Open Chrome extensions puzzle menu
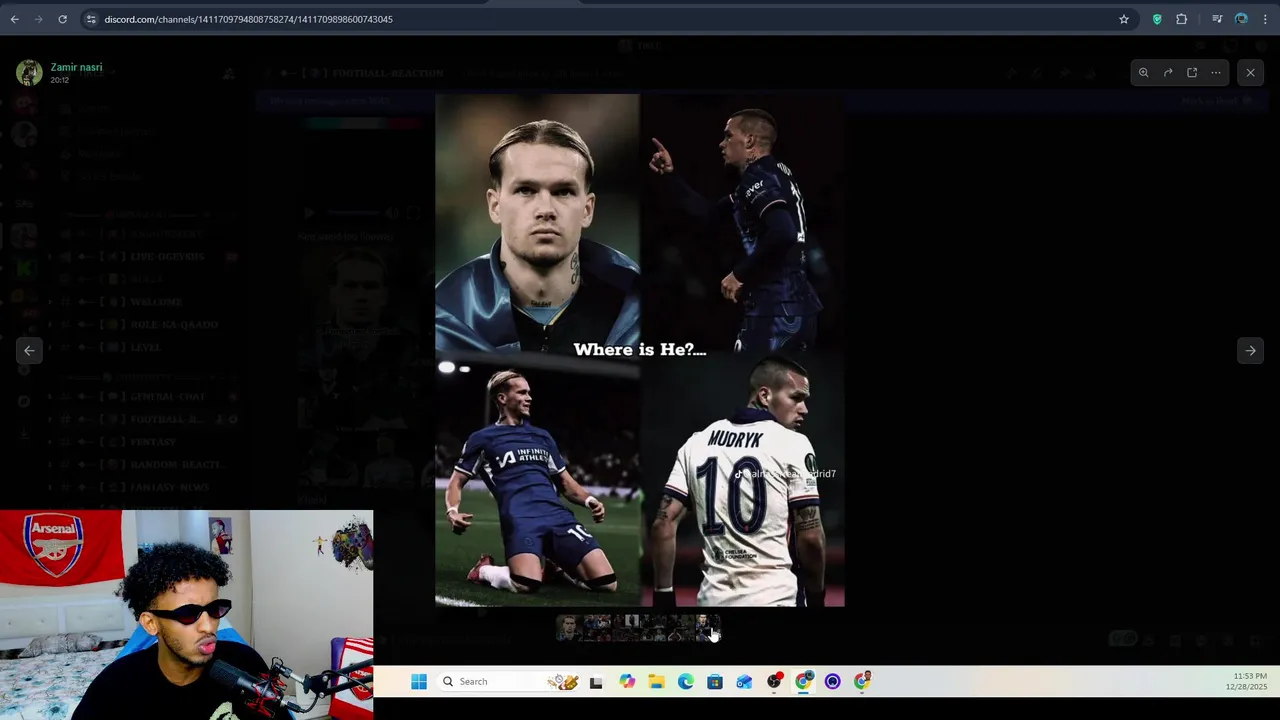 (1181, 19)
